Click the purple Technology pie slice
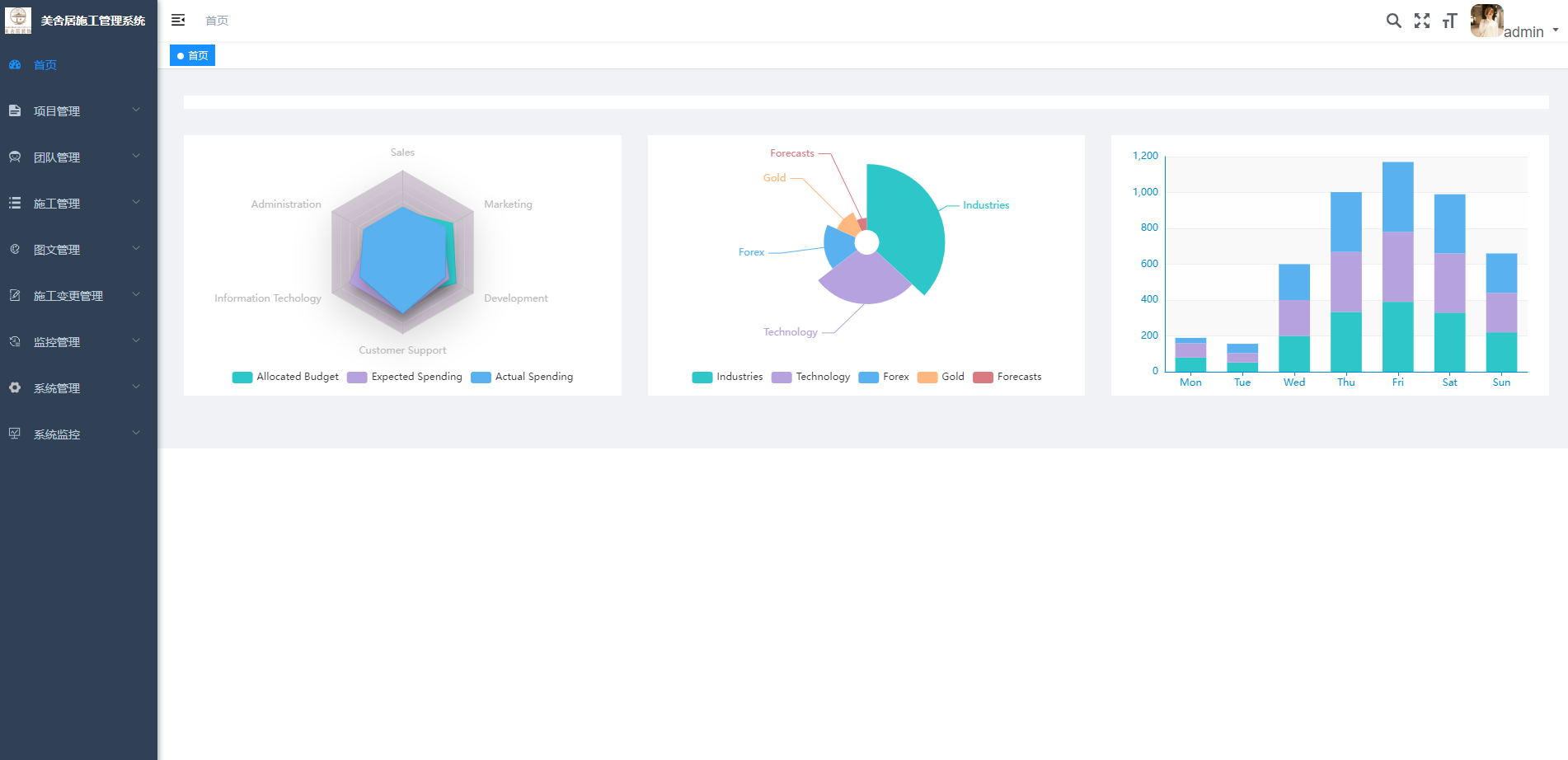 [x=866, y=280]
